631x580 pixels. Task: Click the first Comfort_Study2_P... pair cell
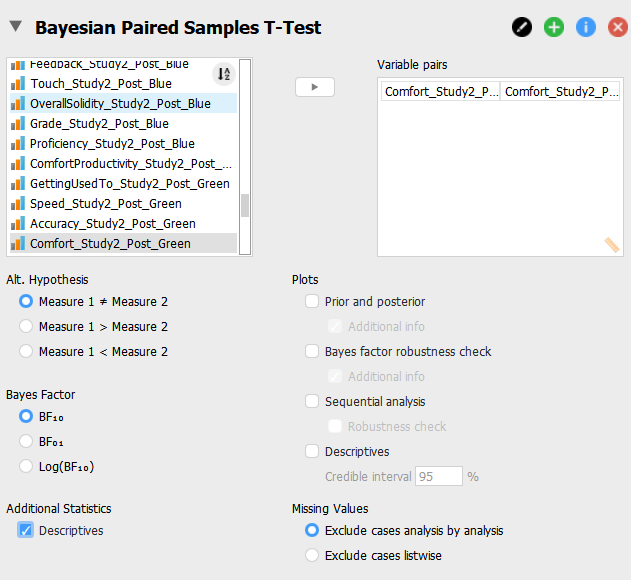tap(441, 91)
